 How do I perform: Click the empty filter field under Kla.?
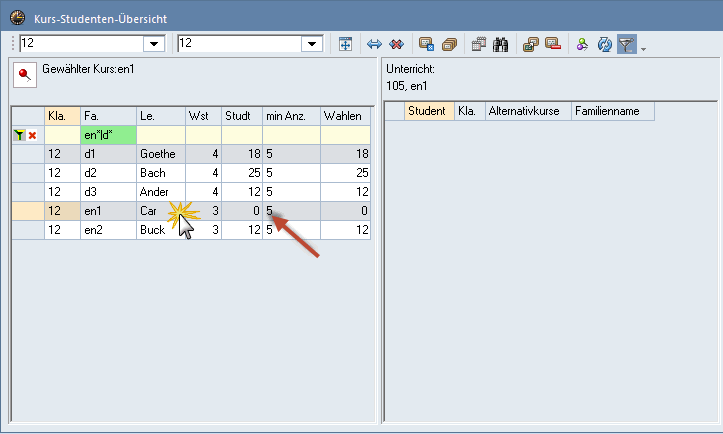[62, 135]
